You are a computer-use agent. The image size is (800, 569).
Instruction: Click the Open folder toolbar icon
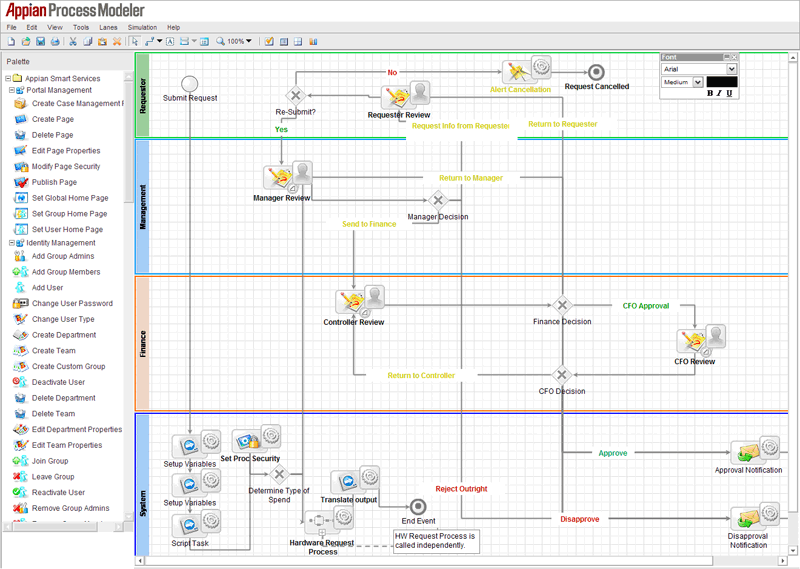(x=26, y=41)
